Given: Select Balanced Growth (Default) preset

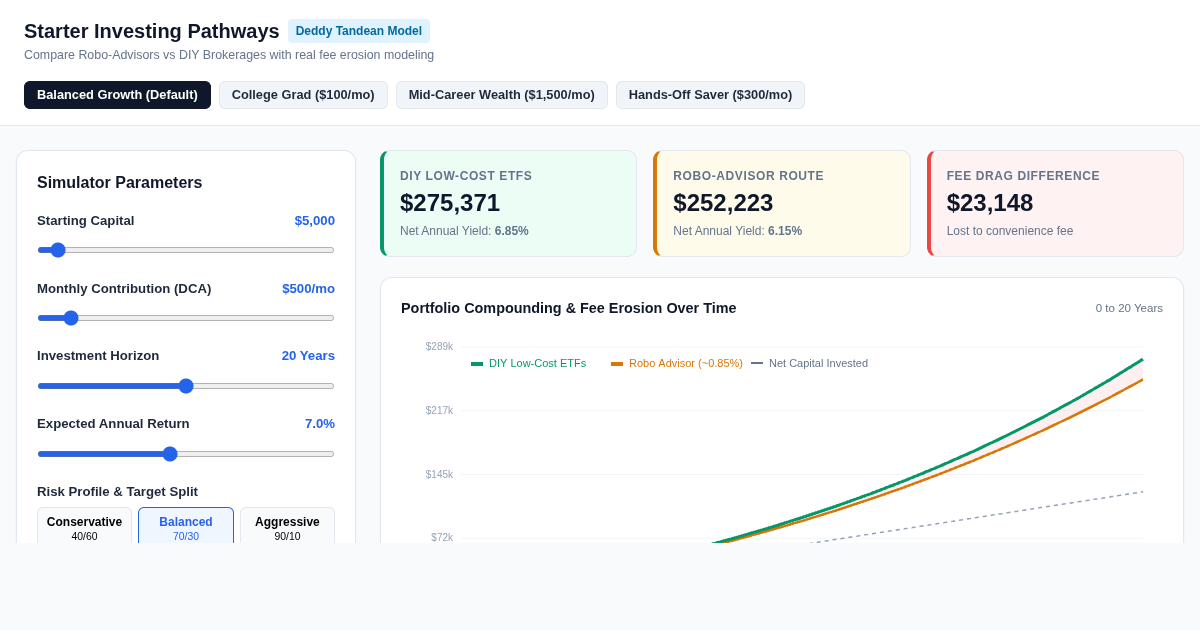Looking at the screenshot, I should (117, 95).
